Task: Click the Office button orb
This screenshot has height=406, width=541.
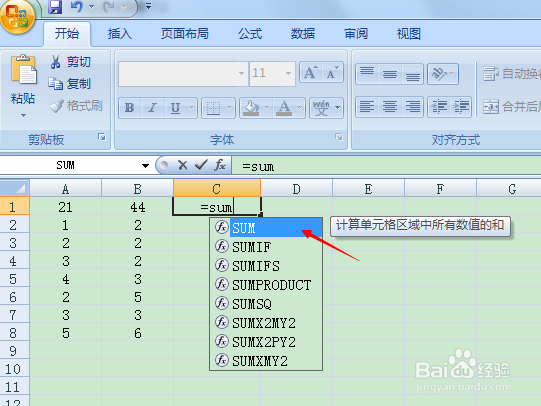Action: [17, 16]
